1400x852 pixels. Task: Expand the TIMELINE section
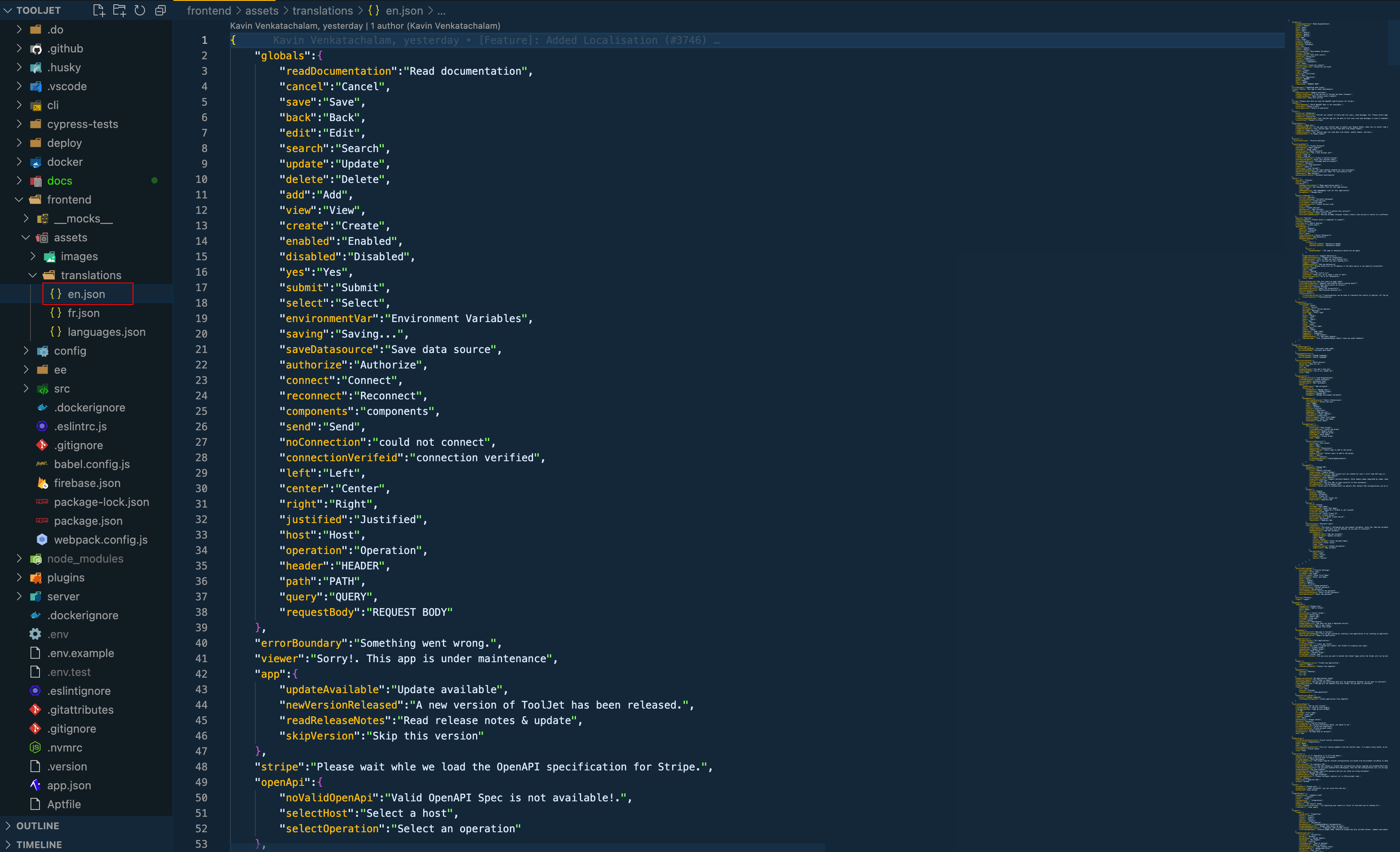click(8, 845)
